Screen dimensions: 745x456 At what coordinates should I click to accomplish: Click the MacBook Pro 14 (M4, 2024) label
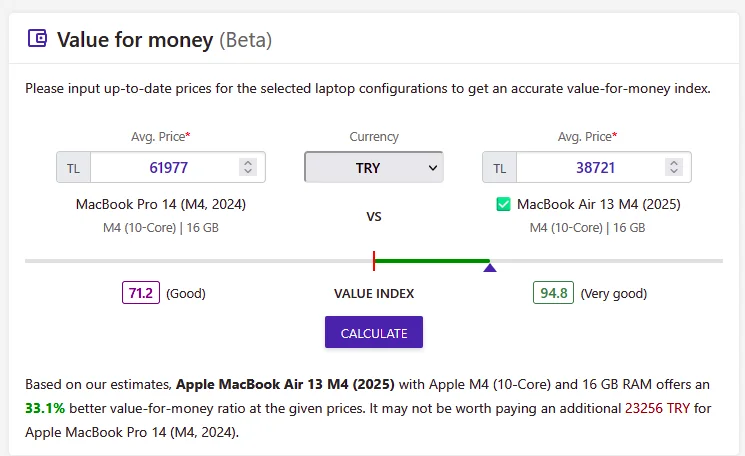(161, 205)
